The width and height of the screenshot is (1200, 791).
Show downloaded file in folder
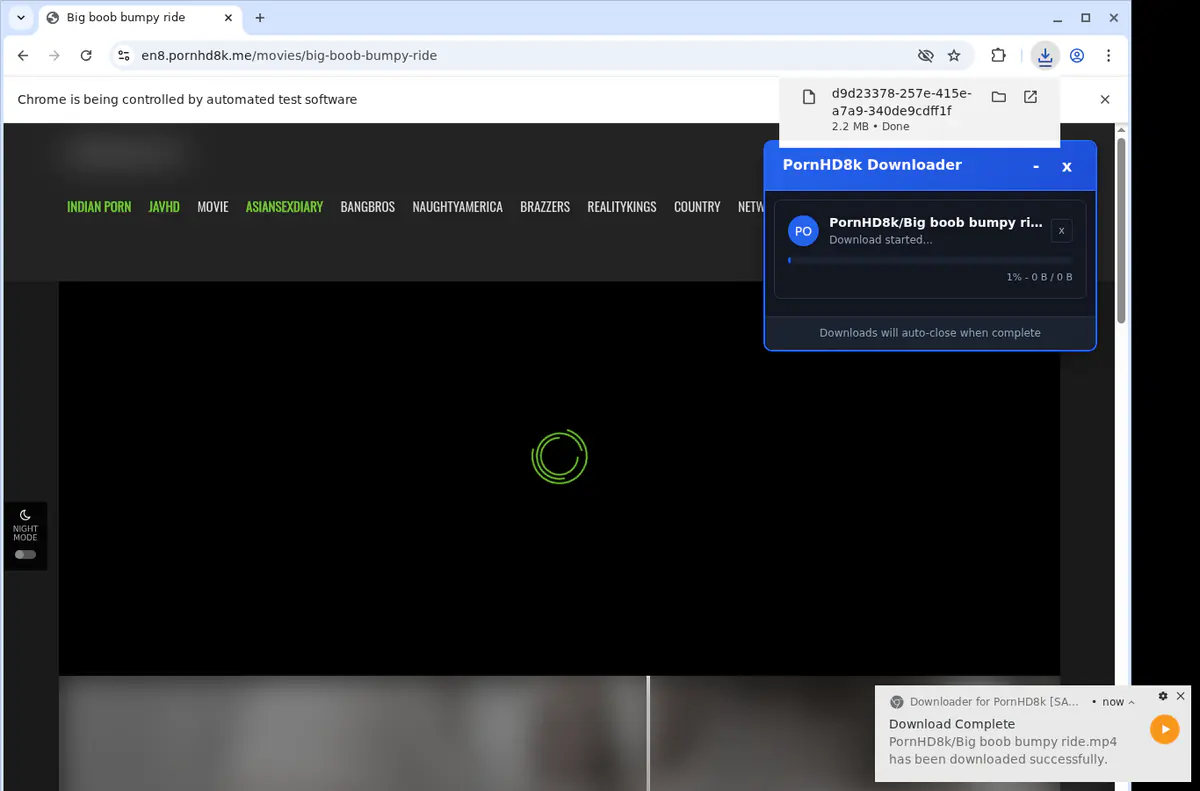point(998,97)
